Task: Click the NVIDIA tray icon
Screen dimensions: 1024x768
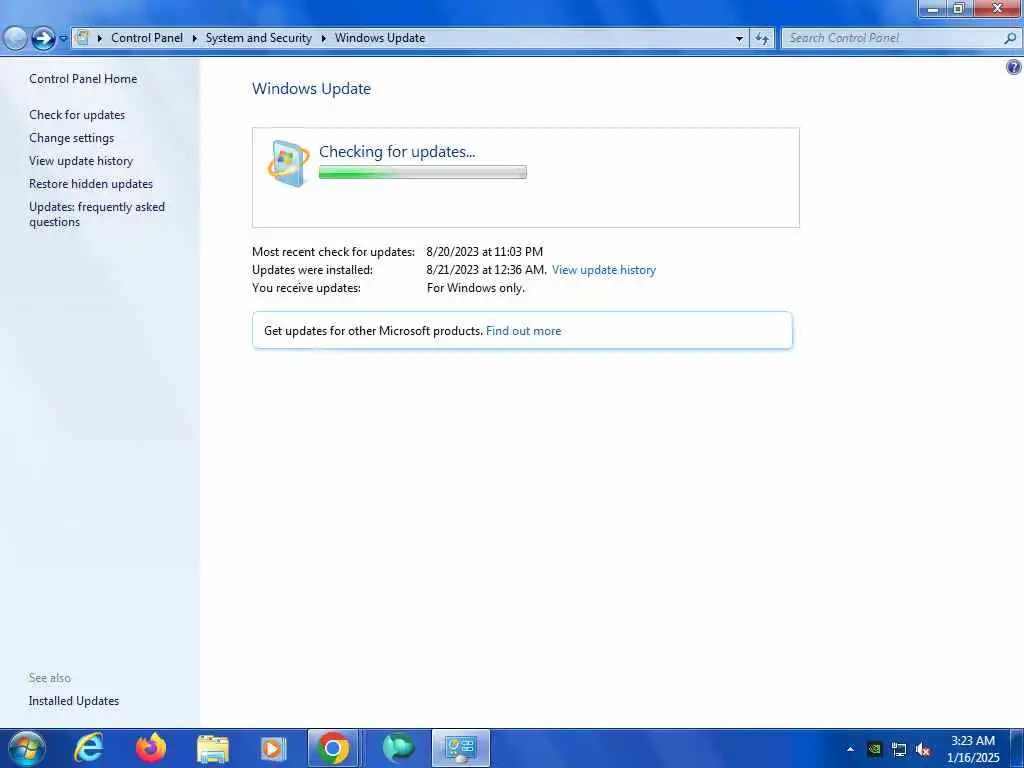Action: coord(874,749)
